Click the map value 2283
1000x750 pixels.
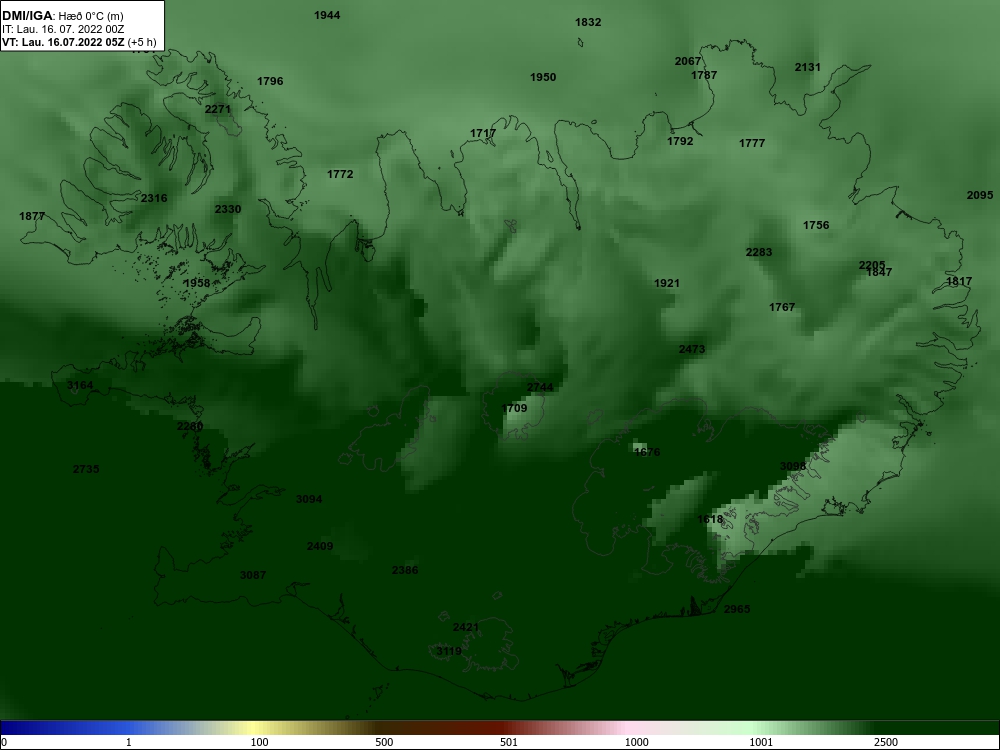point(759,253)
